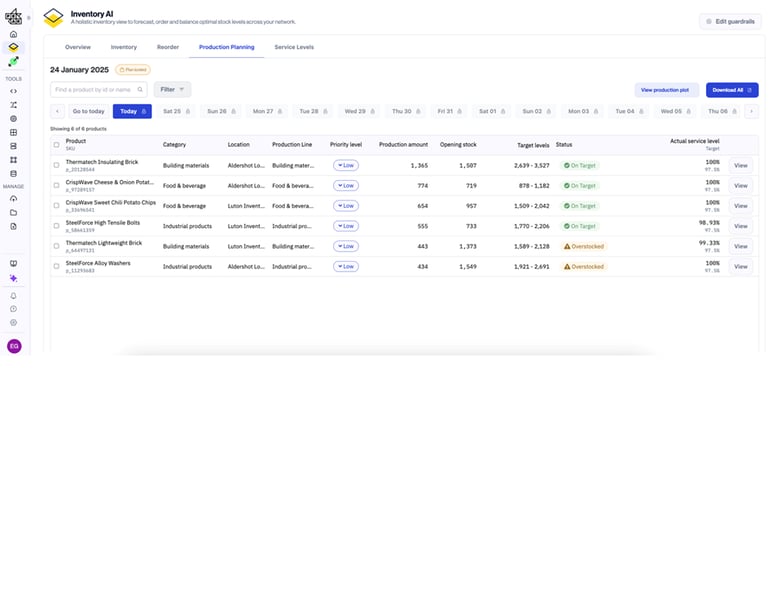Switch to the Service Levels tab
This screenshot has width=772, height=600.
[294, 47]
